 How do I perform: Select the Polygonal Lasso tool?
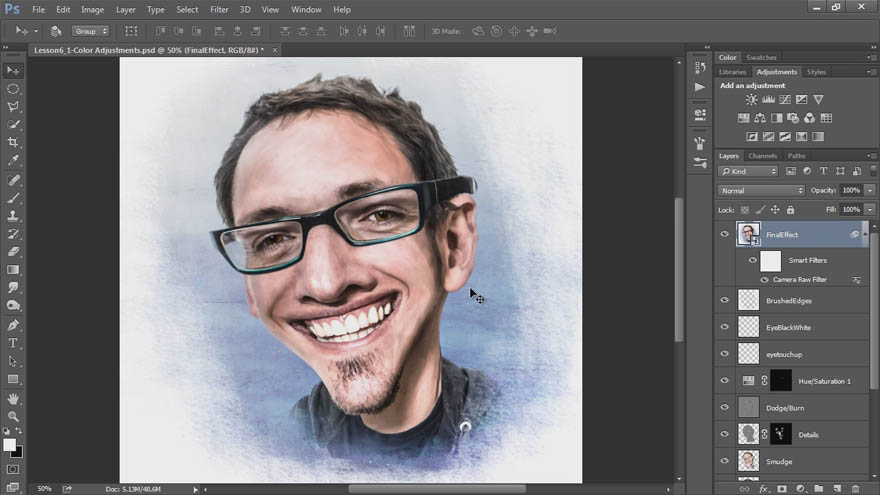click(x=13, y=107)
